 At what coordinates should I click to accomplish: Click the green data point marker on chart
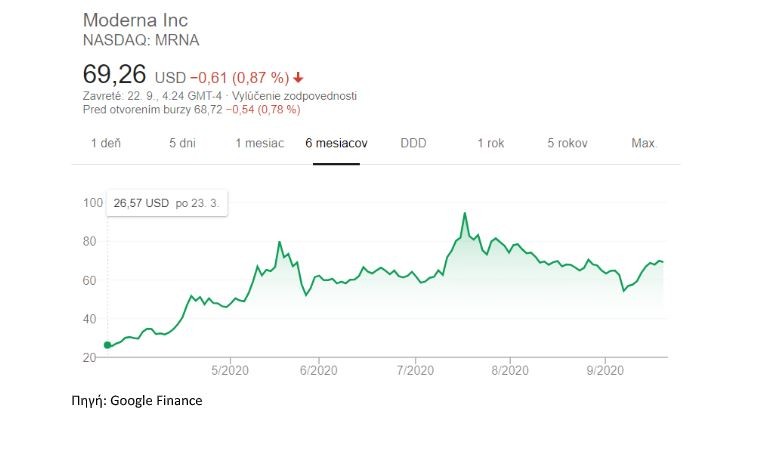107,345
